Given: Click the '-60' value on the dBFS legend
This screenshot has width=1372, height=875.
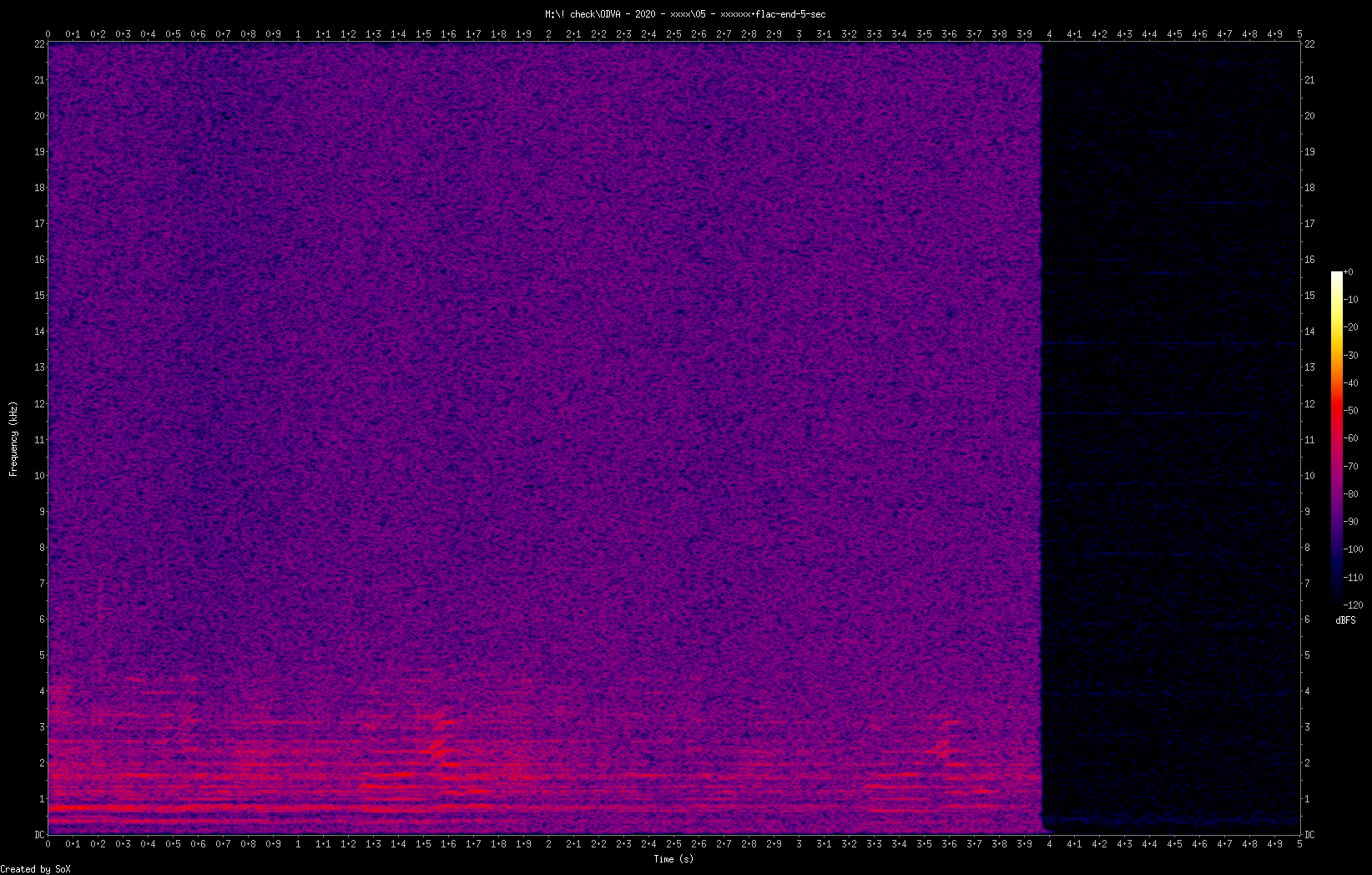Looking at the screenshot, I should [x=1351, y=438].
